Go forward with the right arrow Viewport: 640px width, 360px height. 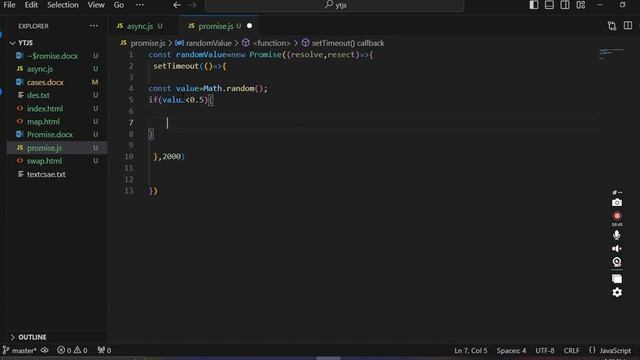point(193,5)
